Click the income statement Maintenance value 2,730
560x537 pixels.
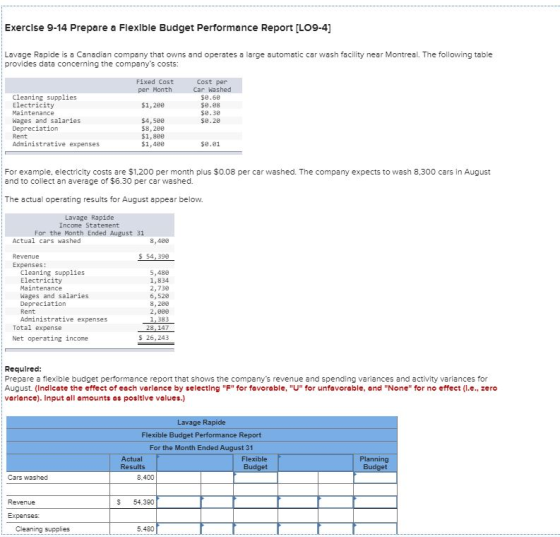point(159,288)
